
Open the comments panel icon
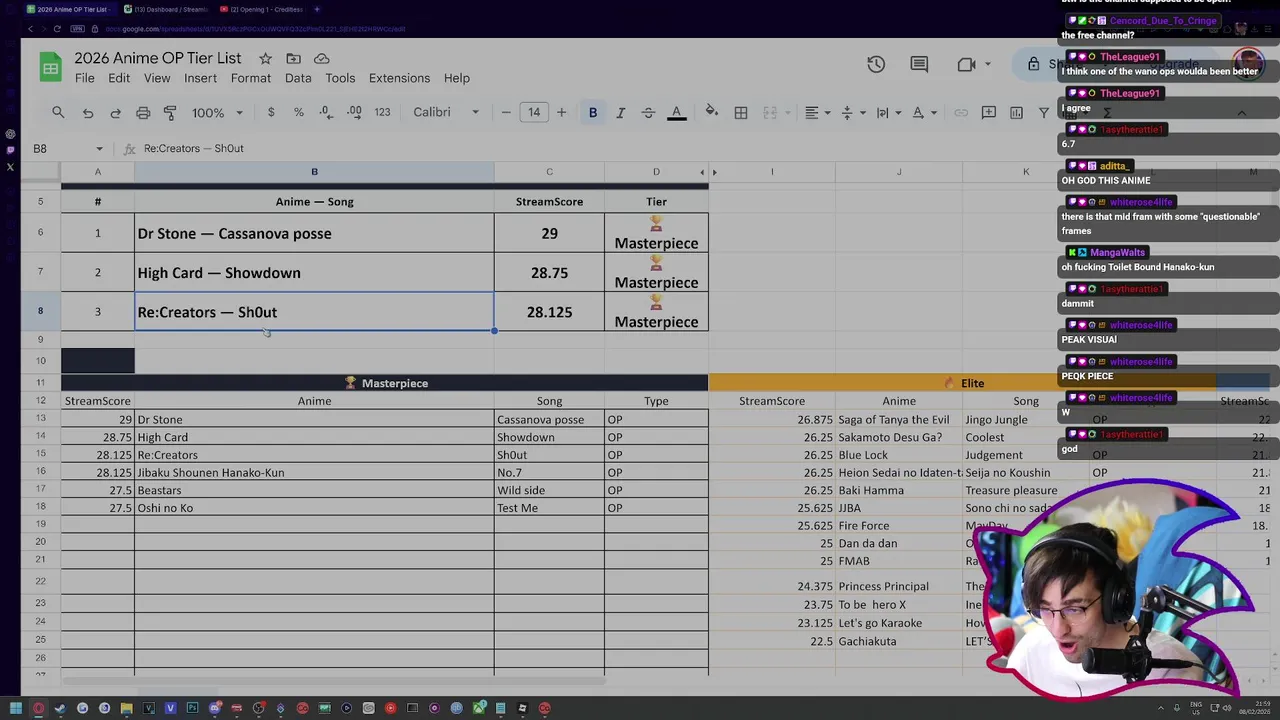[919, 64]
